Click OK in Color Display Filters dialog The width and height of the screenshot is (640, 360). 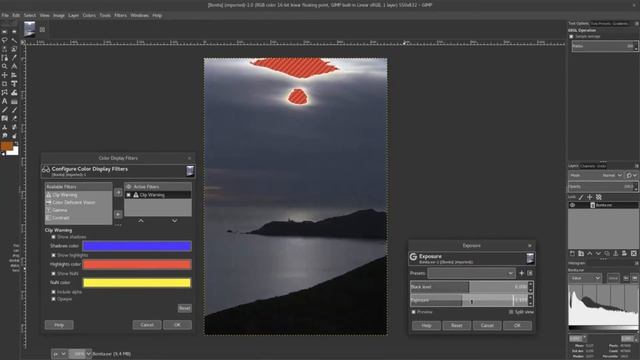(177, 325)
